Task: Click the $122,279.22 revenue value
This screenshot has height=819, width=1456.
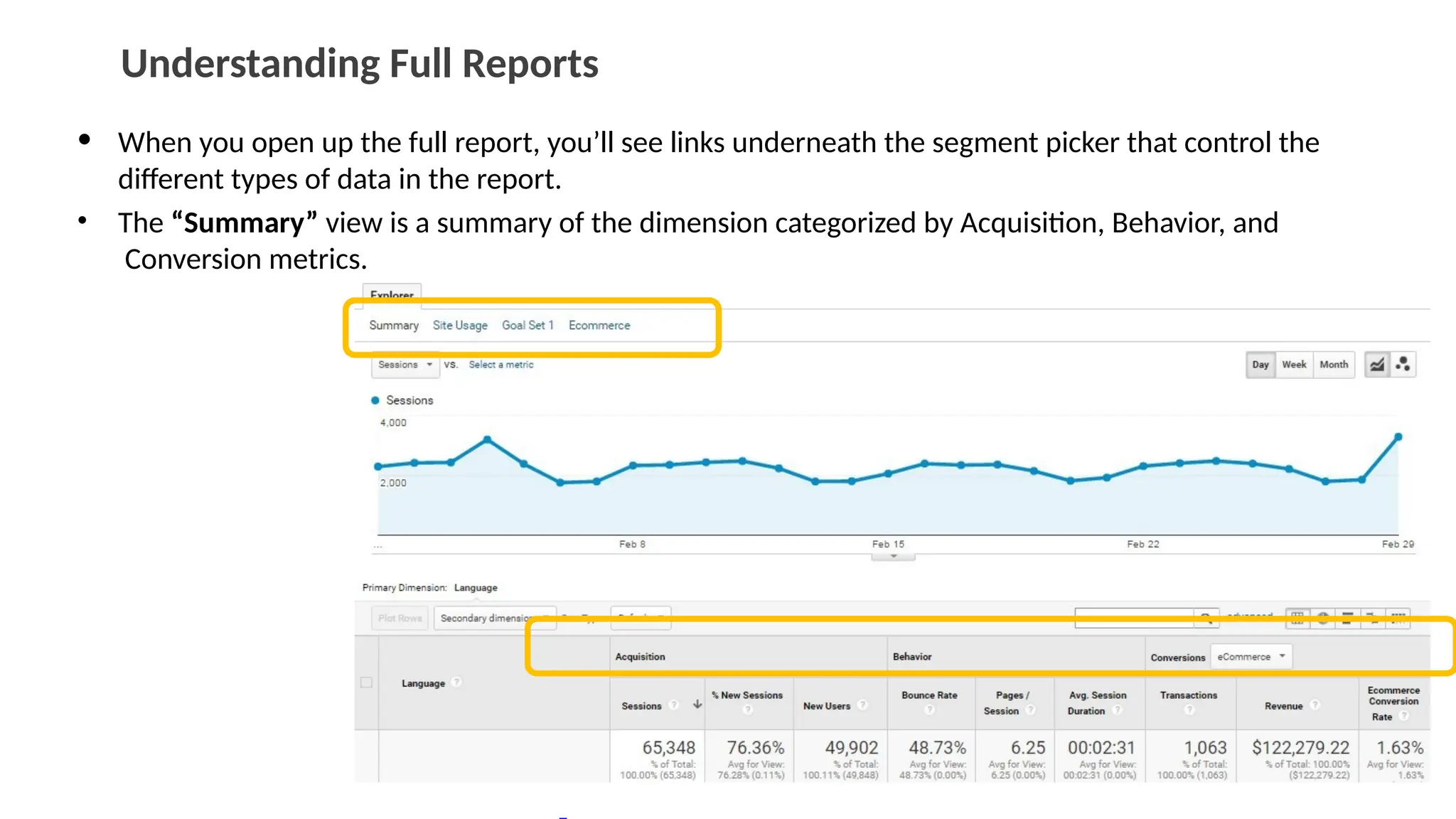Action: [1300, 747]
